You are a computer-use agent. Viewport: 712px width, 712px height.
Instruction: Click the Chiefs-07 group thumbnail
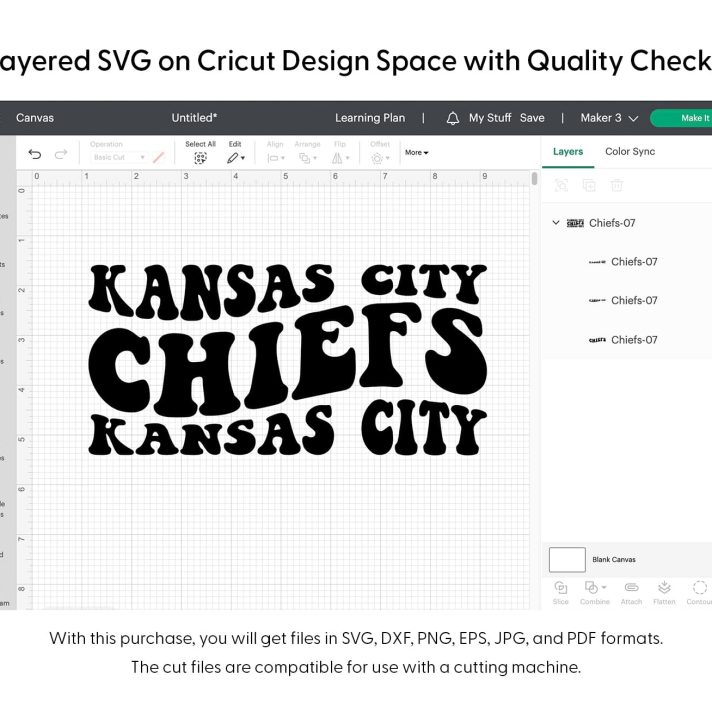pos(575,223)
